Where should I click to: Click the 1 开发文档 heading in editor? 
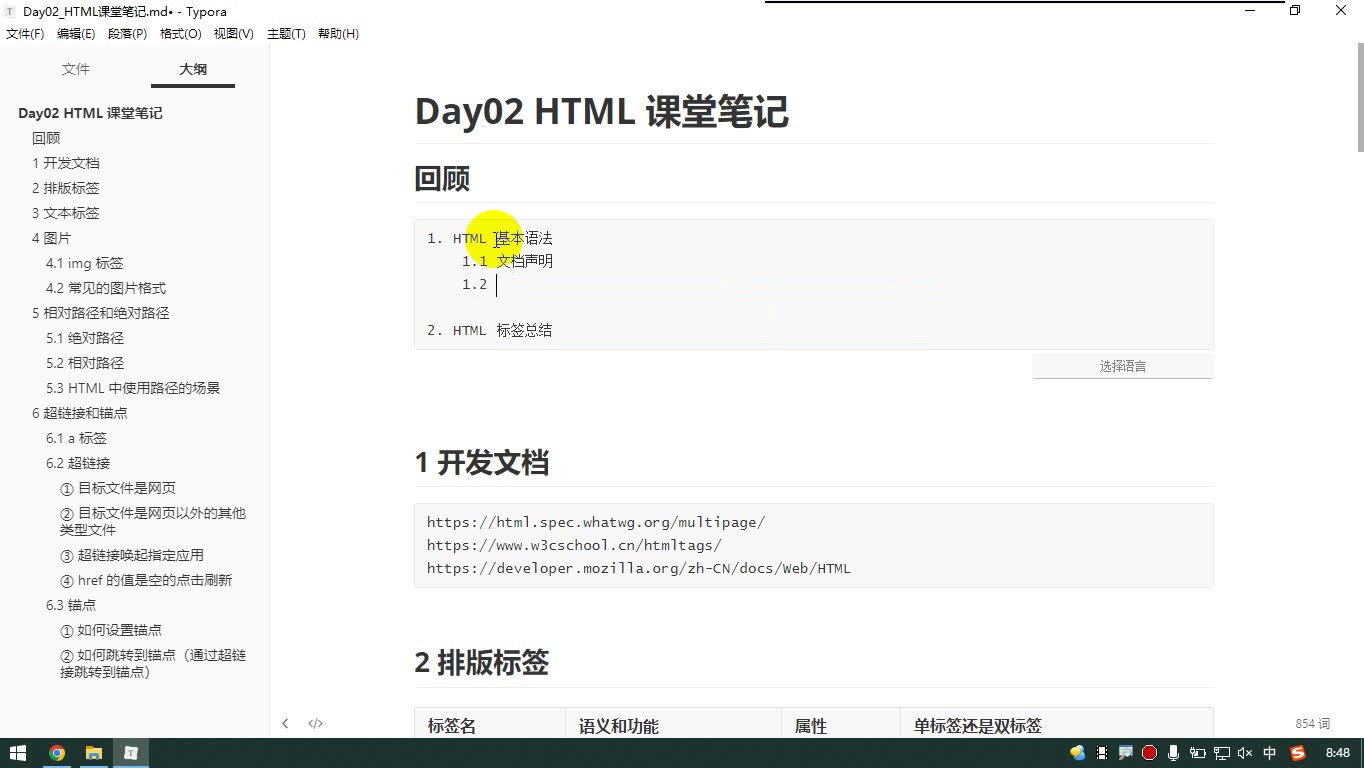pyautogui.click(x=481, y=463)
